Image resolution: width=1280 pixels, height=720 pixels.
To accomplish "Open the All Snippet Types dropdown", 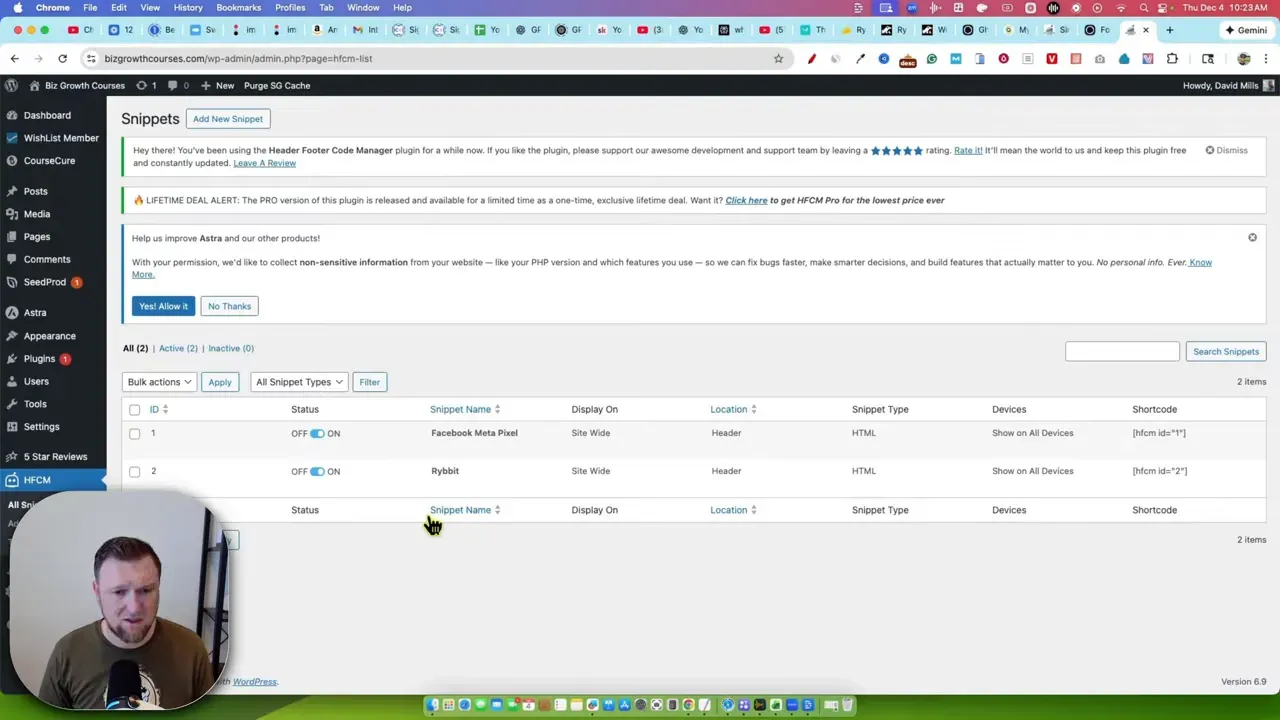I will (x=298, y=381).
